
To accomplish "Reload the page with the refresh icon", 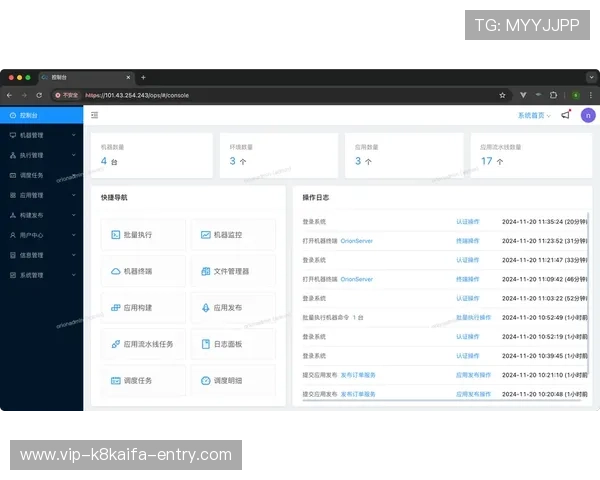I will [x=39, y=95].
